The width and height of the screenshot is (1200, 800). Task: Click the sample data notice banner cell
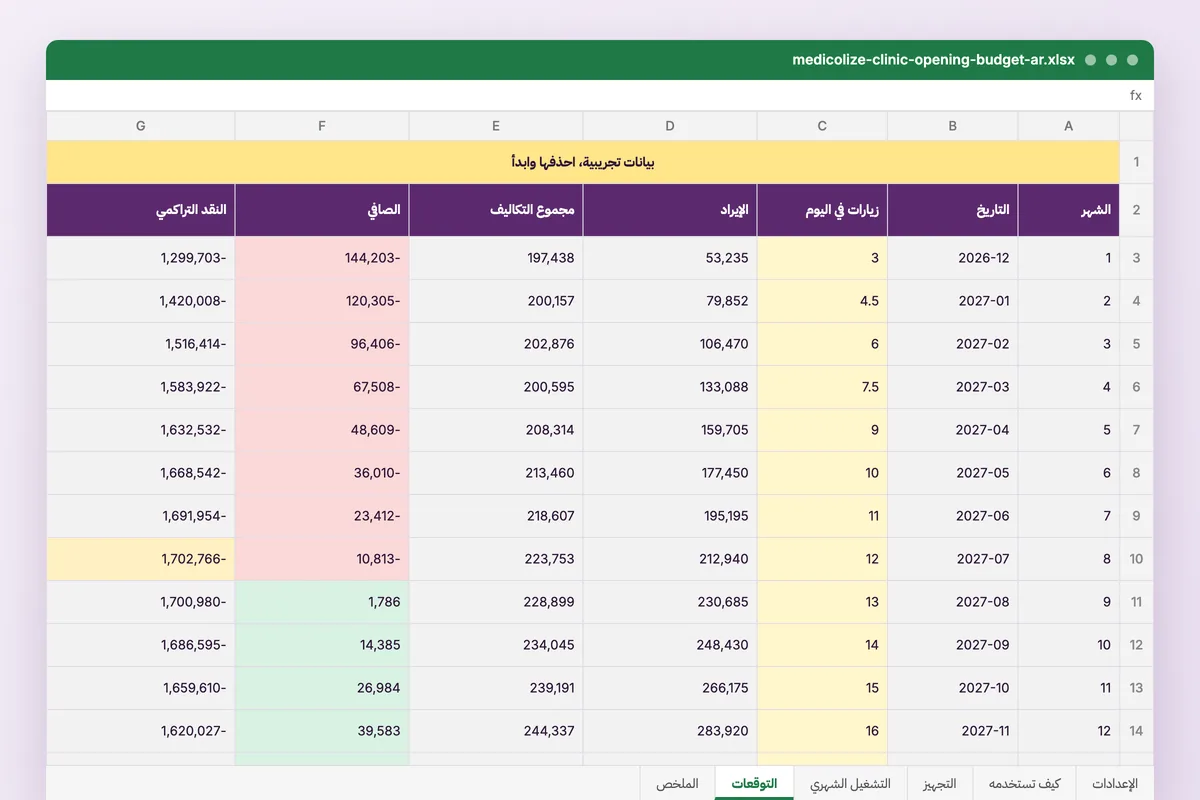[x=583, y=162]
